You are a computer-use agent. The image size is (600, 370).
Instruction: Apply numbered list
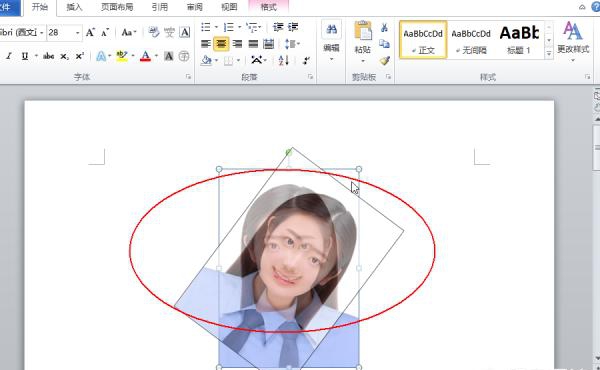click(228, 27)
